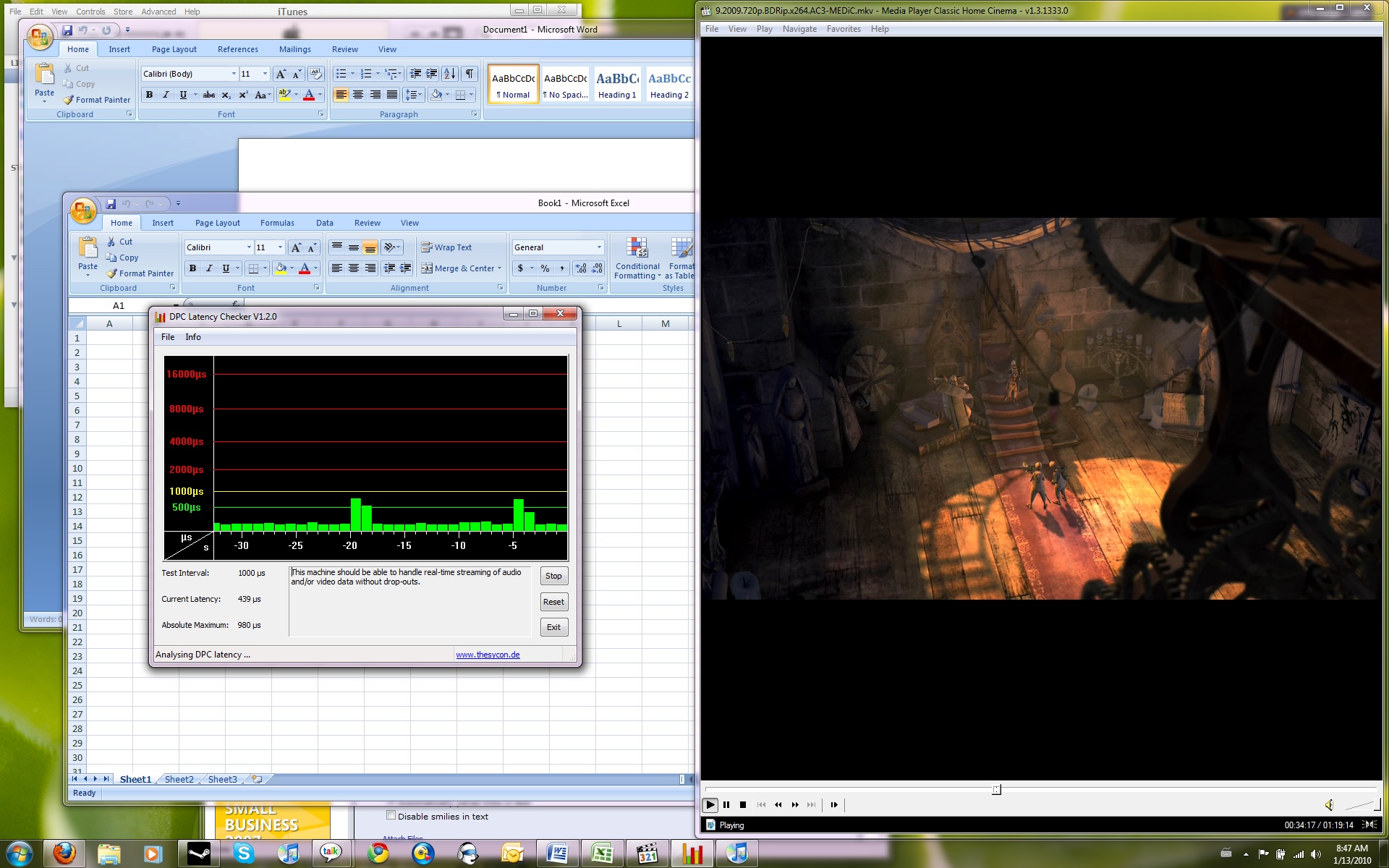Open Excel Merge & Center dropdown arrow
The height and width of the screenshot is (868, 1389).
point(499,268)
